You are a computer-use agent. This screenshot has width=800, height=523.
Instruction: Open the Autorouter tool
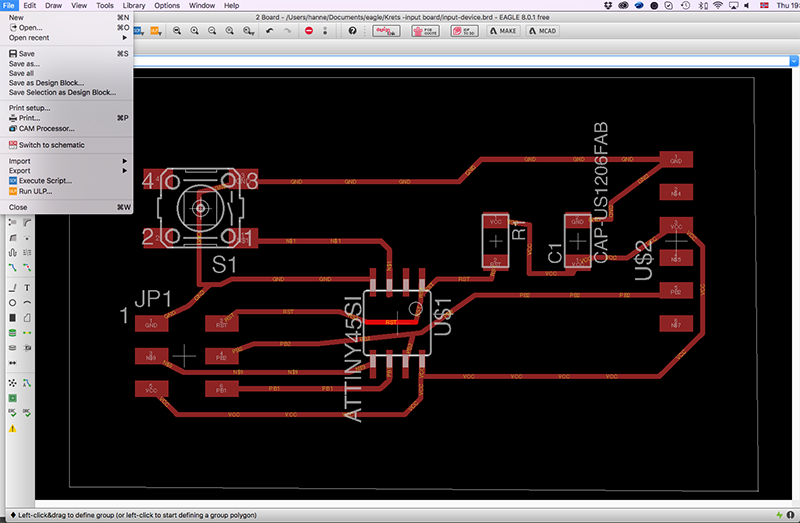pyautogui.click(x=27, y=383)
